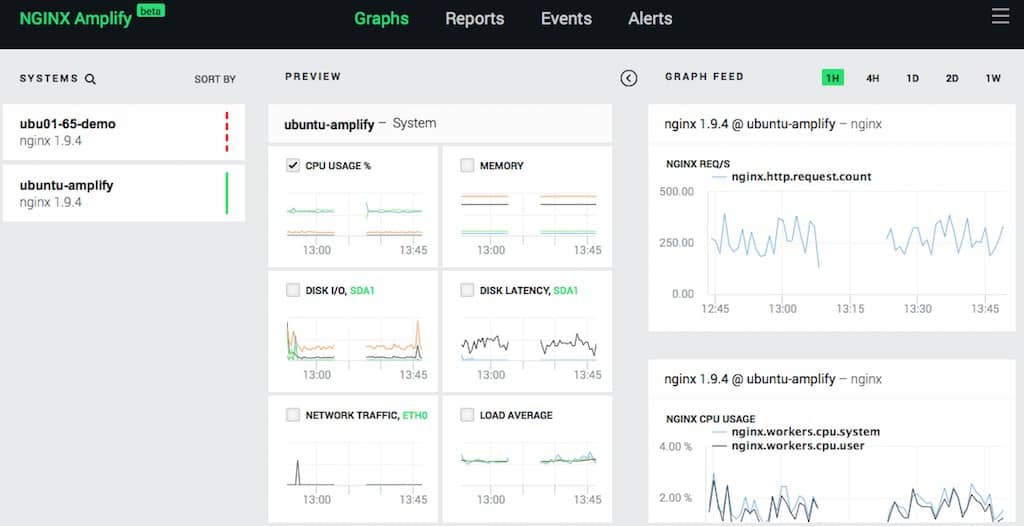Set time range to 2D
1024x527 pixels.
[952, 78]
